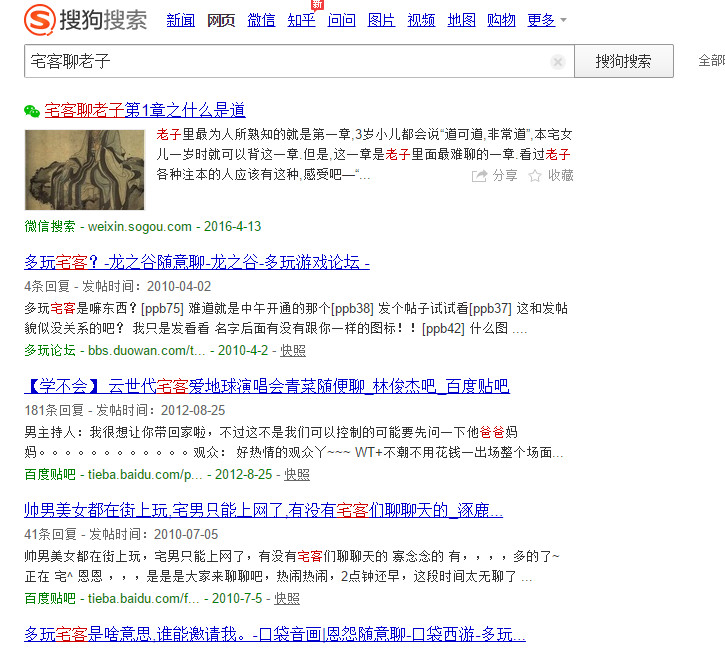Open result 宅客聊老子第1章之什么是道

coord(145,110)
